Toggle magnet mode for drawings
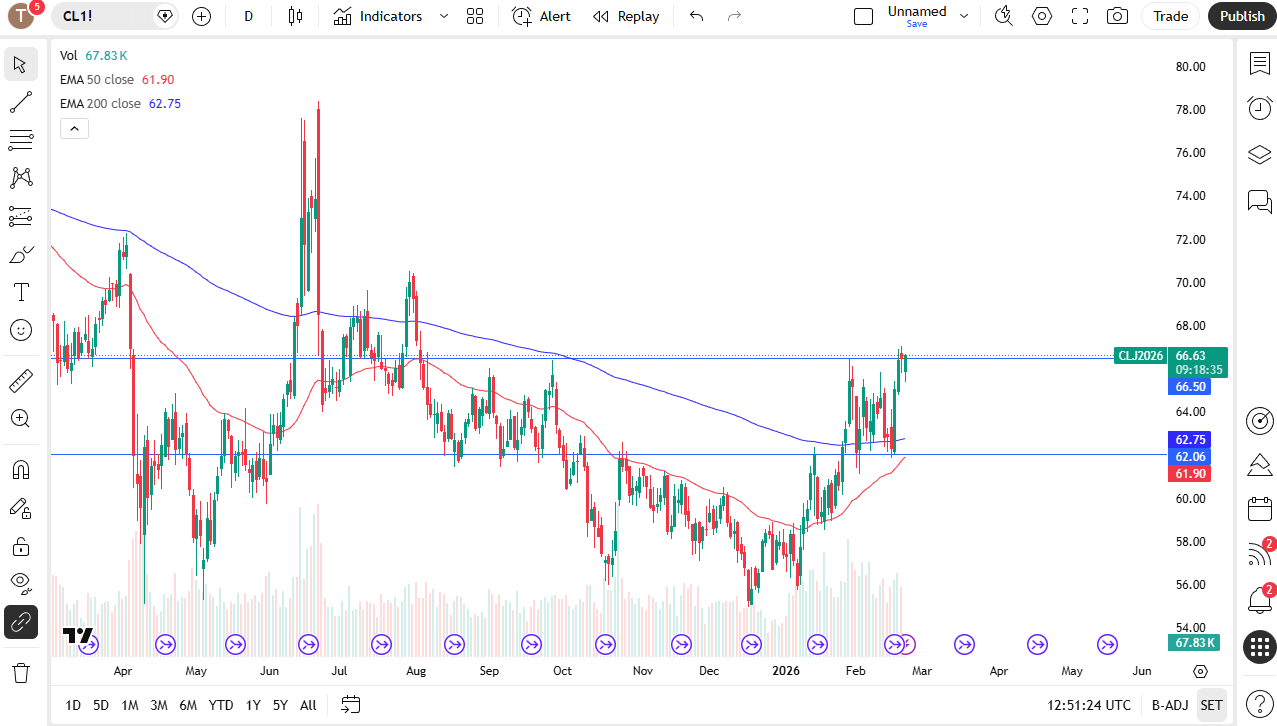 (20, 469)
